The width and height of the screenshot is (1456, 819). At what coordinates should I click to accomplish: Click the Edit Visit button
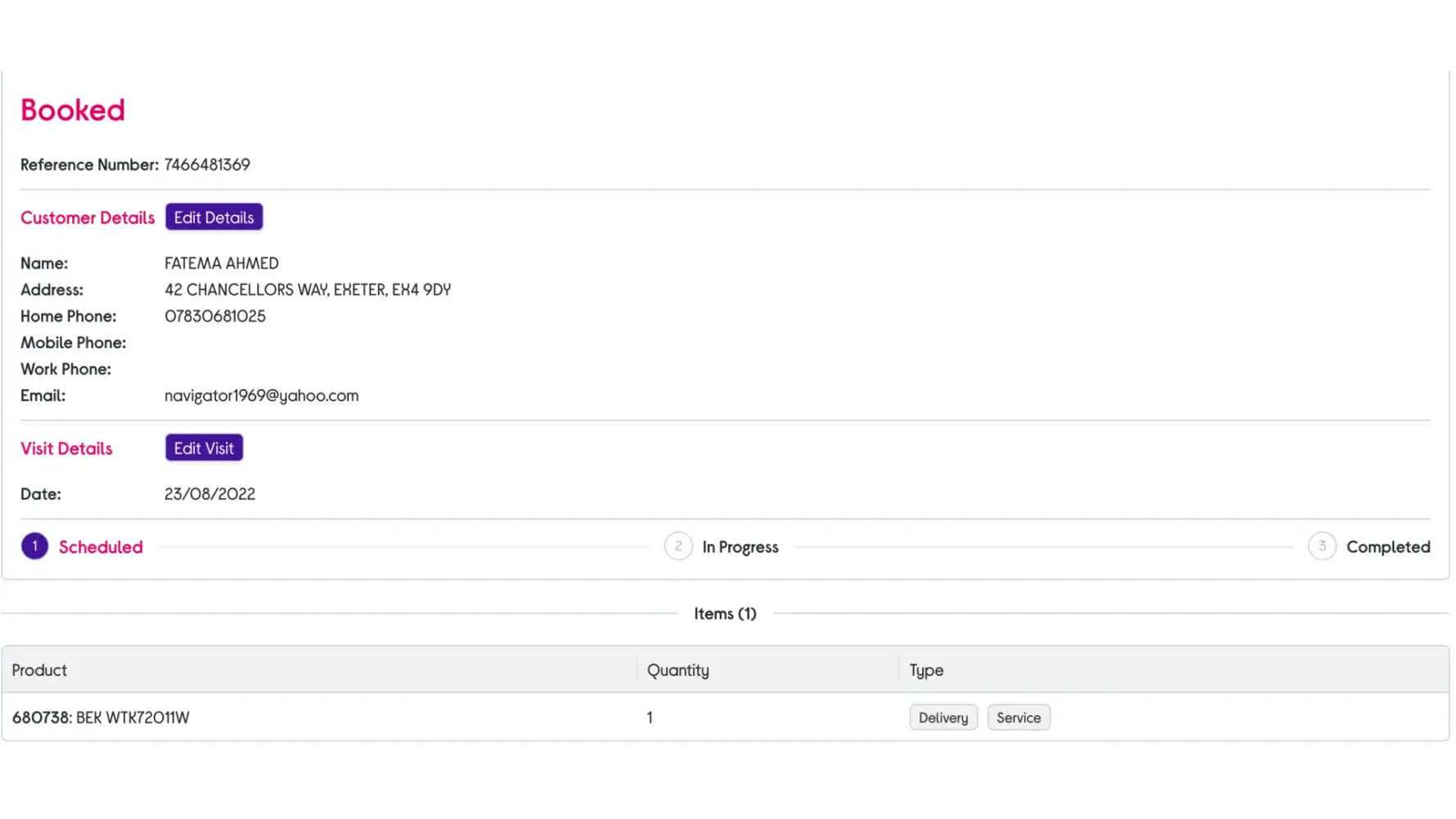point(204,448)
